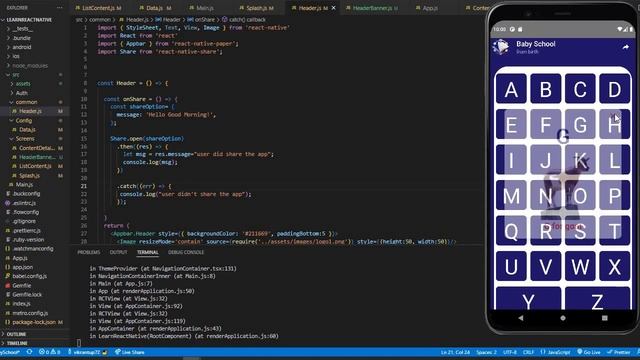Screen dimensions: 640x360
Task: Collapse the common folder
Action: pos(26,102)
